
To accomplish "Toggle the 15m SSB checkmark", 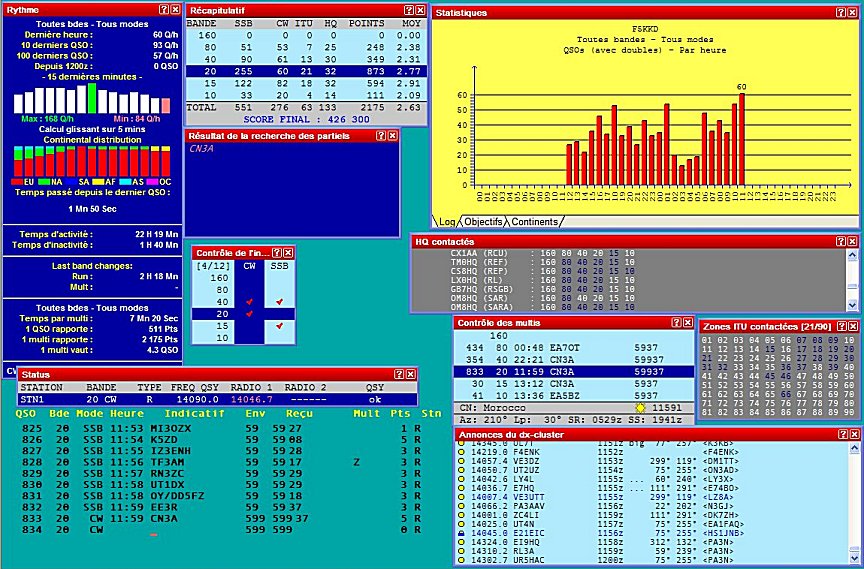I will pyautogui.click(x=280, y=325).
